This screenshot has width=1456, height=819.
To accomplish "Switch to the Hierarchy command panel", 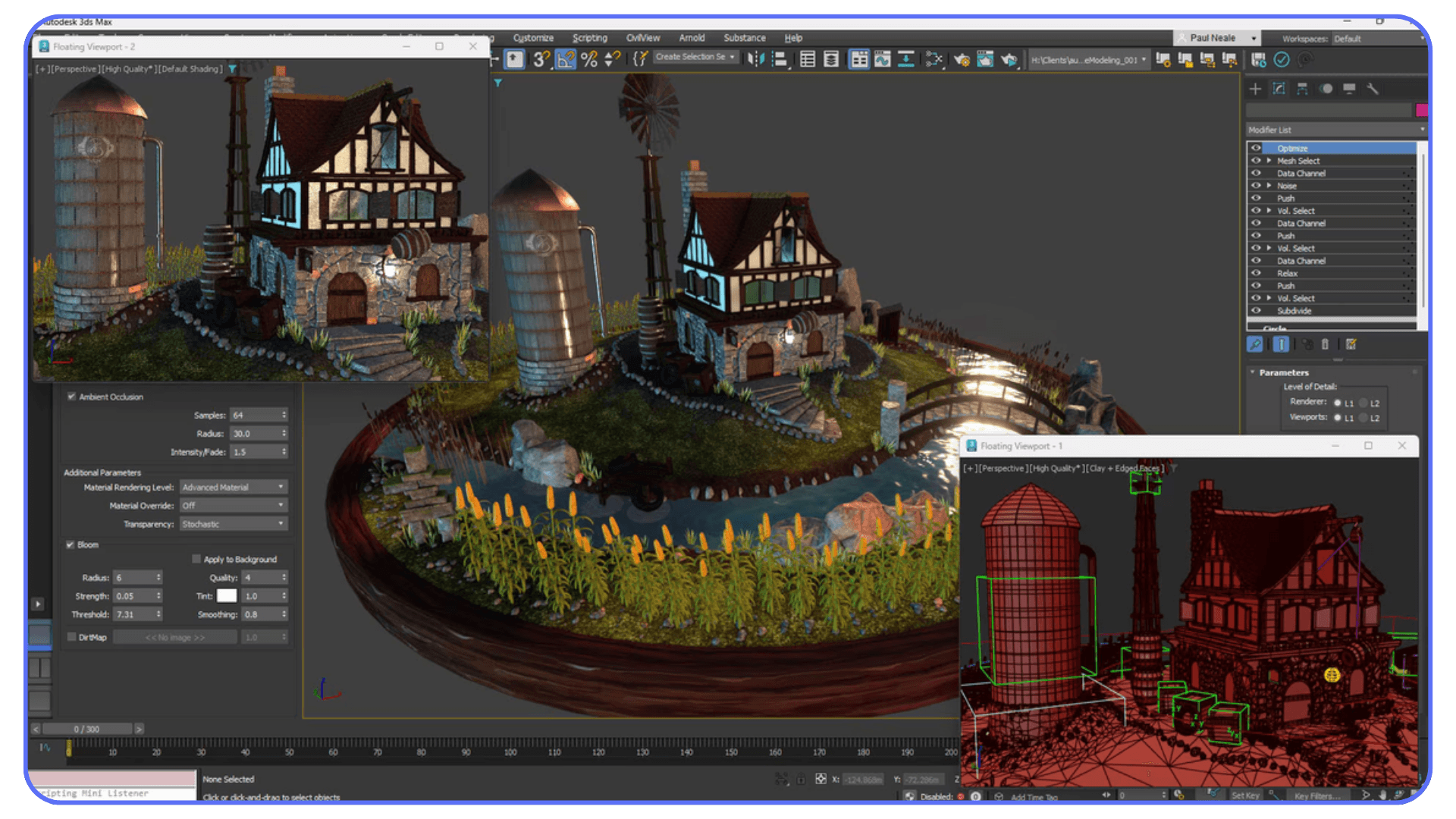I will 1302,89.
